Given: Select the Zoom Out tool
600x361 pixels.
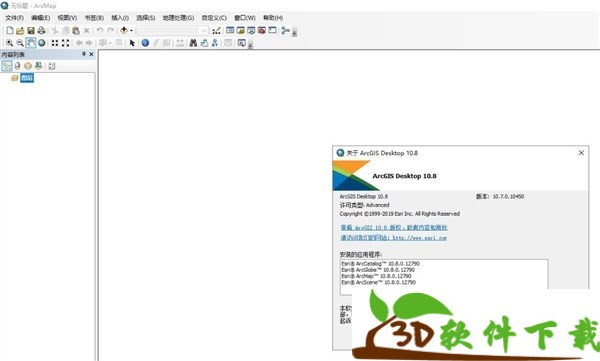Looking at the screenshot, I should click(x=20, y=43).
